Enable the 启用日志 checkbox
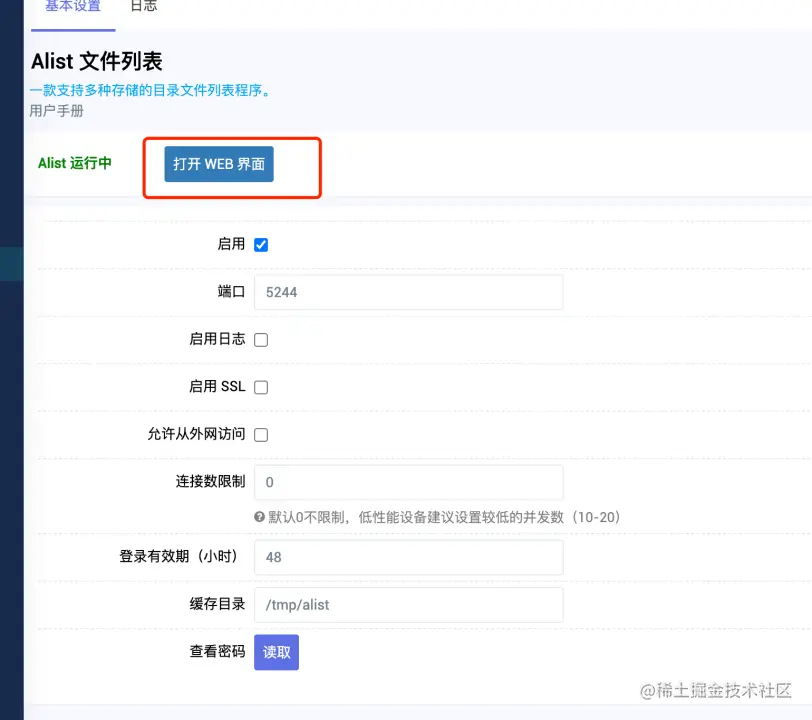 coord(261,340)
